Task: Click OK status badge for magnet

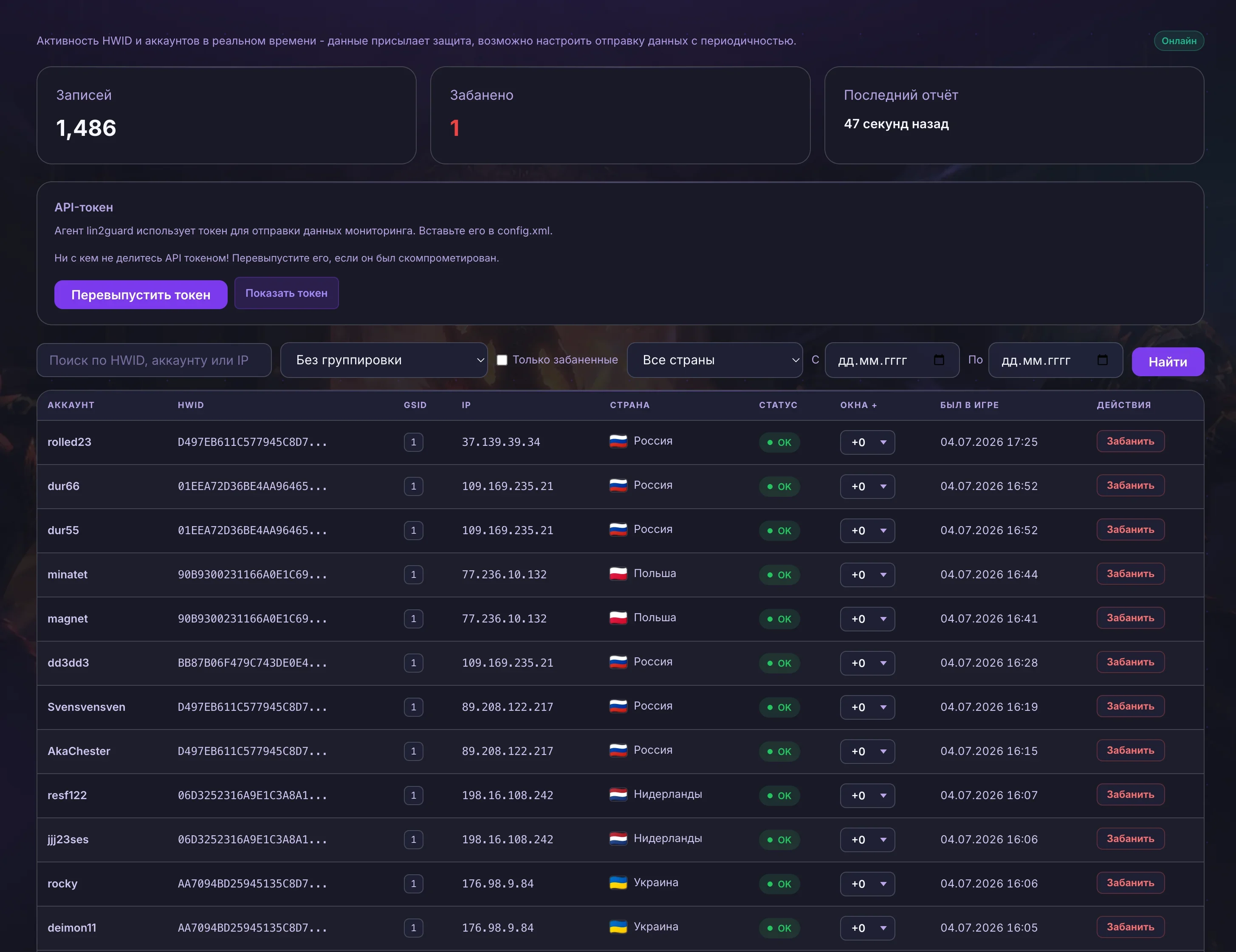Action: point(779,619)
